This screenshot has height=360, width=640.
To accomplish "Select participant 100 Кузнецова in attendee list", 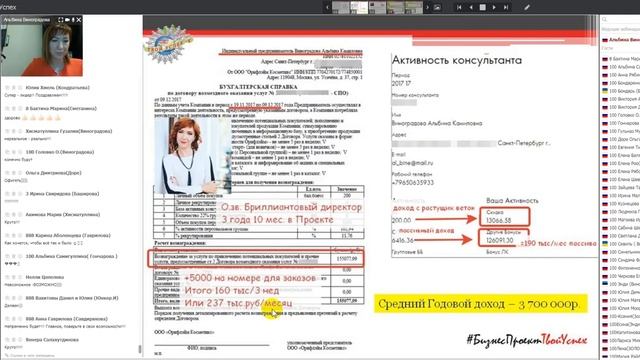I will [x=621, y=204].
